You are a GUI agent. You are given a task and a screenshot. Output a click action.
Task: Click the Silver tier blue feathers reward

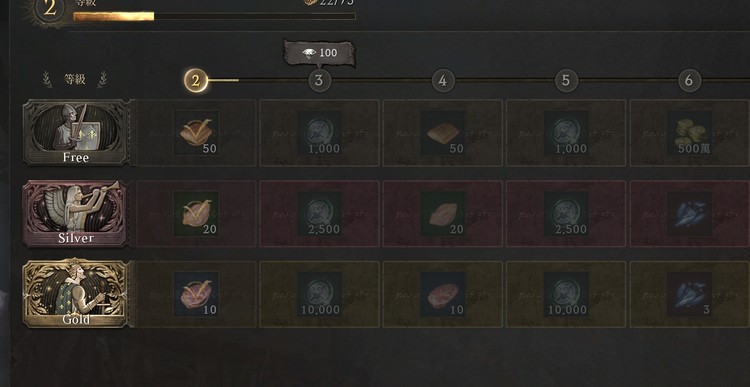click(689, 213)
